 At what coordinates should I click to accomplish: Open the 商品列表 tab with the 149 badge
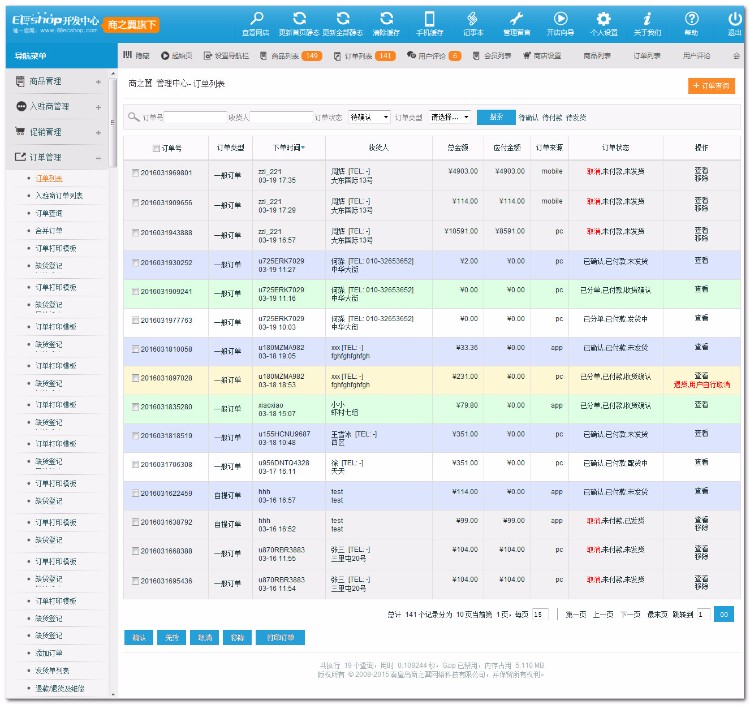click(291, 56)
